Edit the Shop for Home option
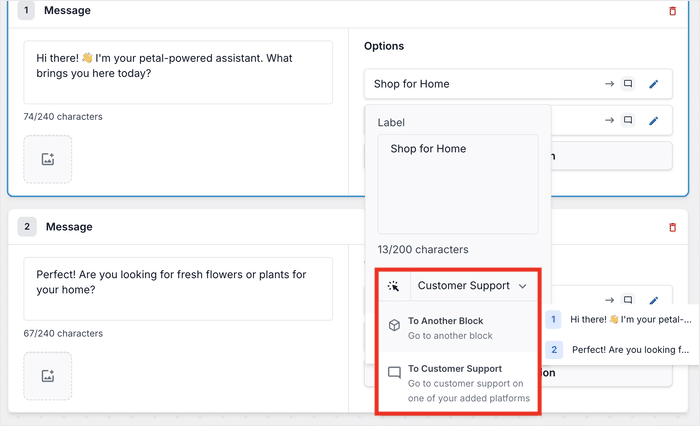 click(x=654, y=84)
